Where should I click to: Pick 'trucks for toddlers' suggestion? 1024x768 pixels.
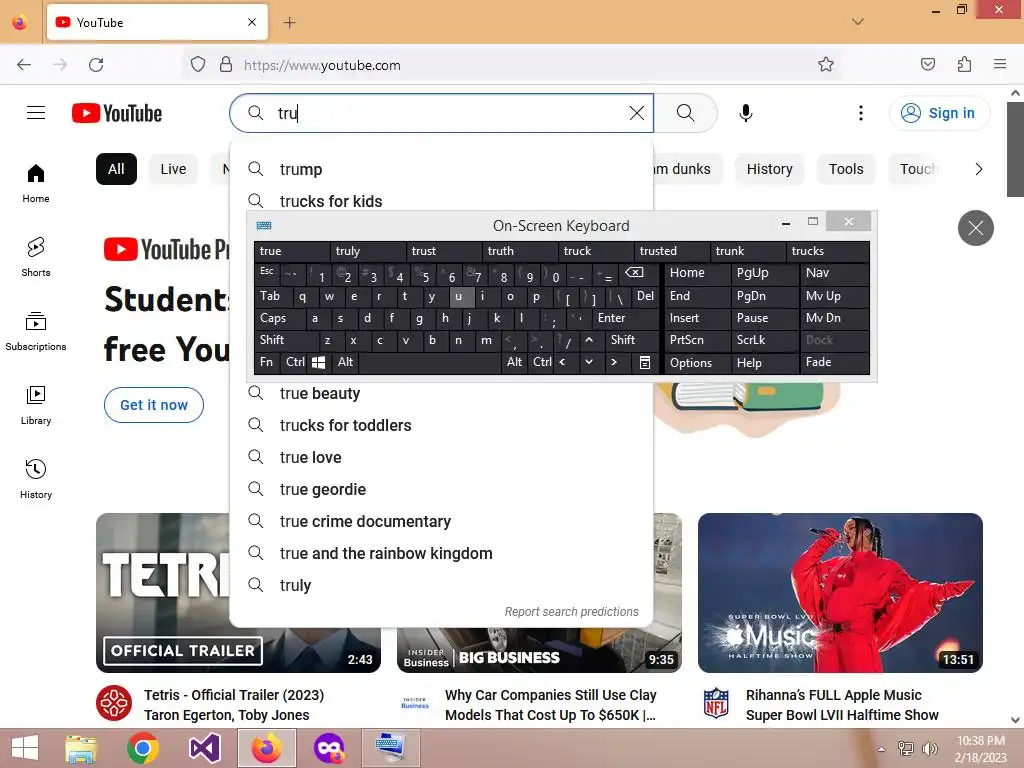pos(441,425)
